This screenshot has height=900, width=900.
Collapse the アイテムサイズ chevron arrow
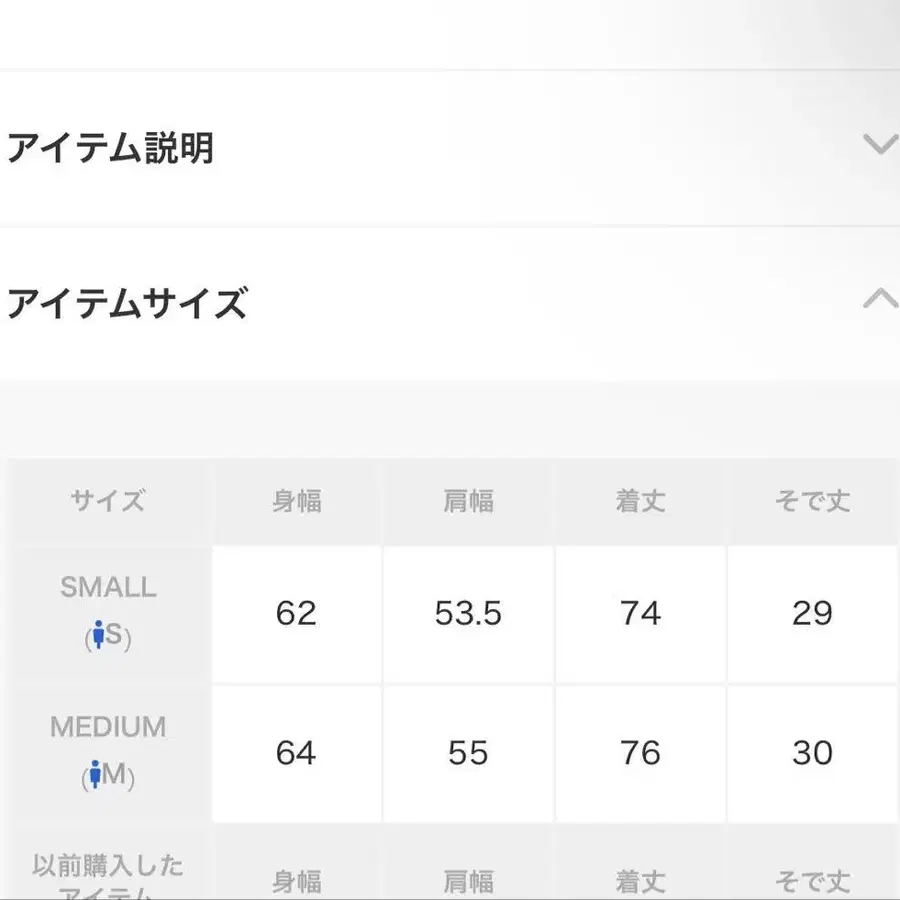tap(881, 298)
